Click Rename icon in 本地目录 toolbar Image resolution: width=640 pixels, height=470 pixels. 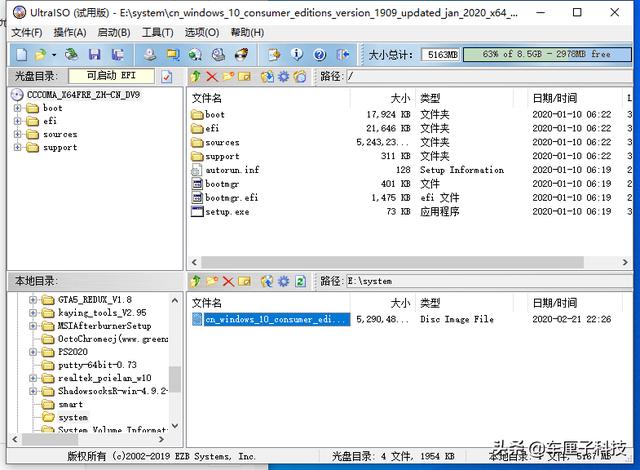pos(244,281)
